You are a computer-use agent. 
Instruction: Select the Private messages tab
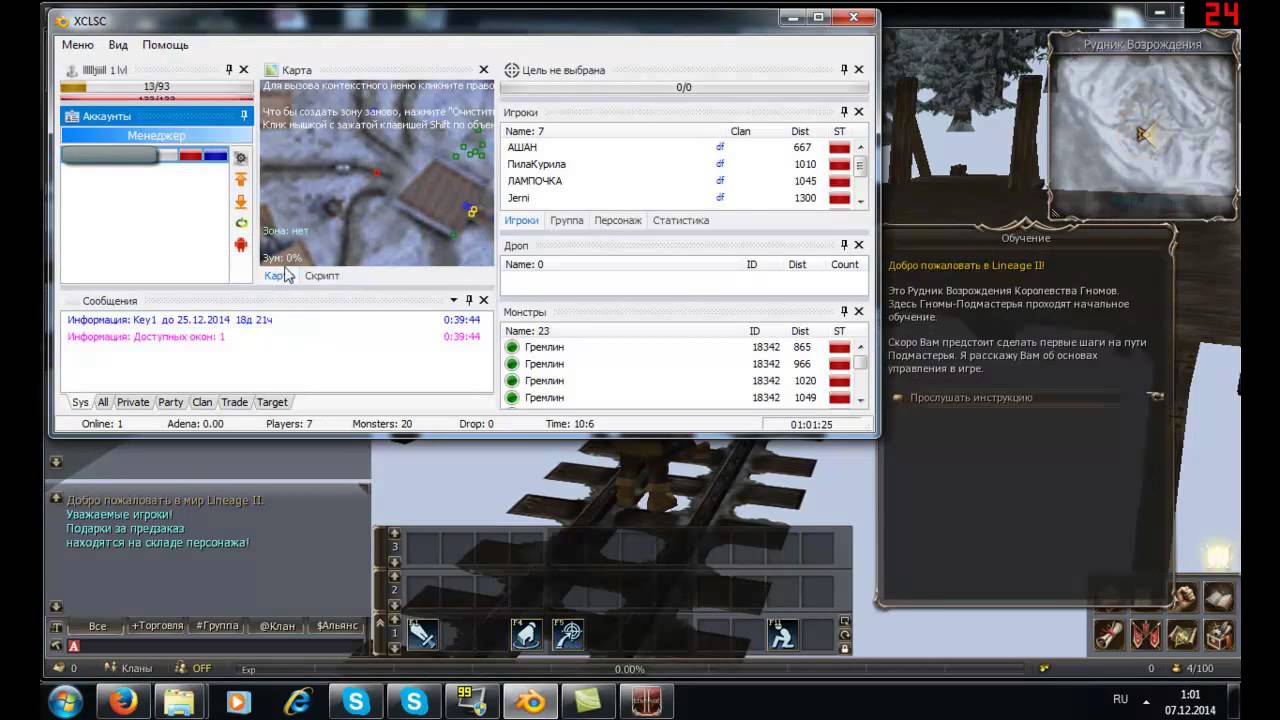click(133, 402)
